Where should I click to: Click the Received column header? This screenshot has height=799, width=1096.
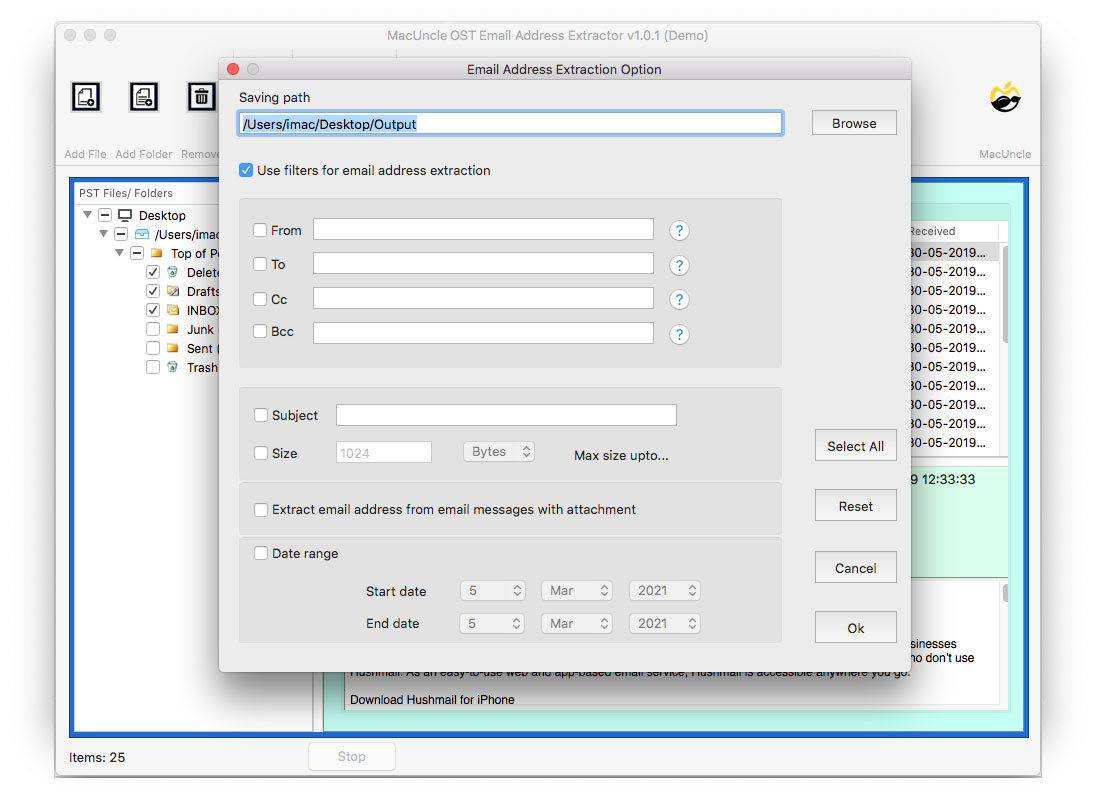coord(953,231)
